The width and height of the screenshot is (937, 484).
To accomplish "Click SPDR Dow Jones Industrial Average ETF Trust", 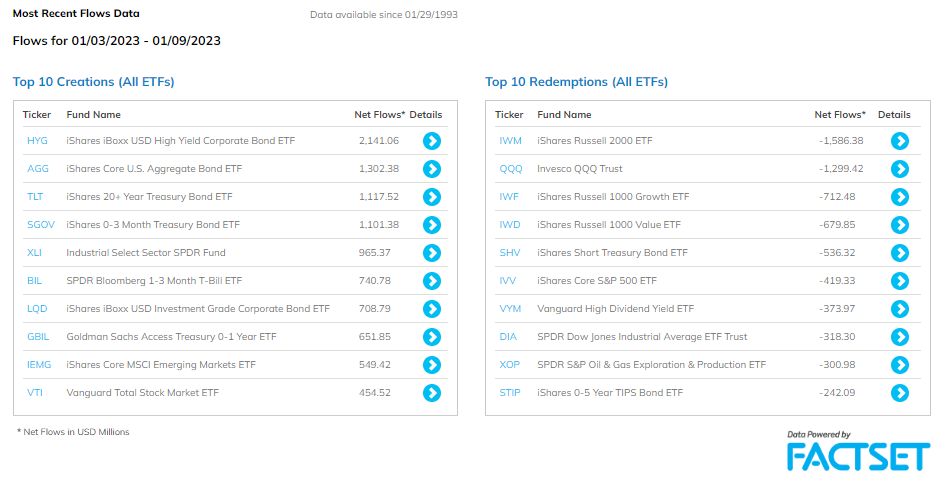I will click(642, 337).
